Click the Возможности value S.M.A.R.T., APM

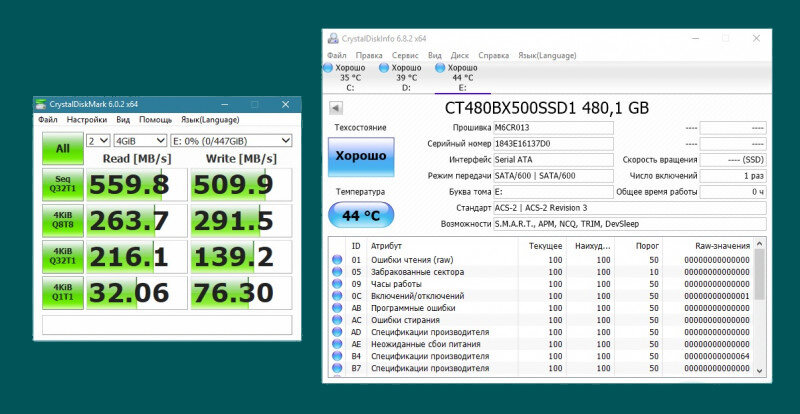pos(630,224)
